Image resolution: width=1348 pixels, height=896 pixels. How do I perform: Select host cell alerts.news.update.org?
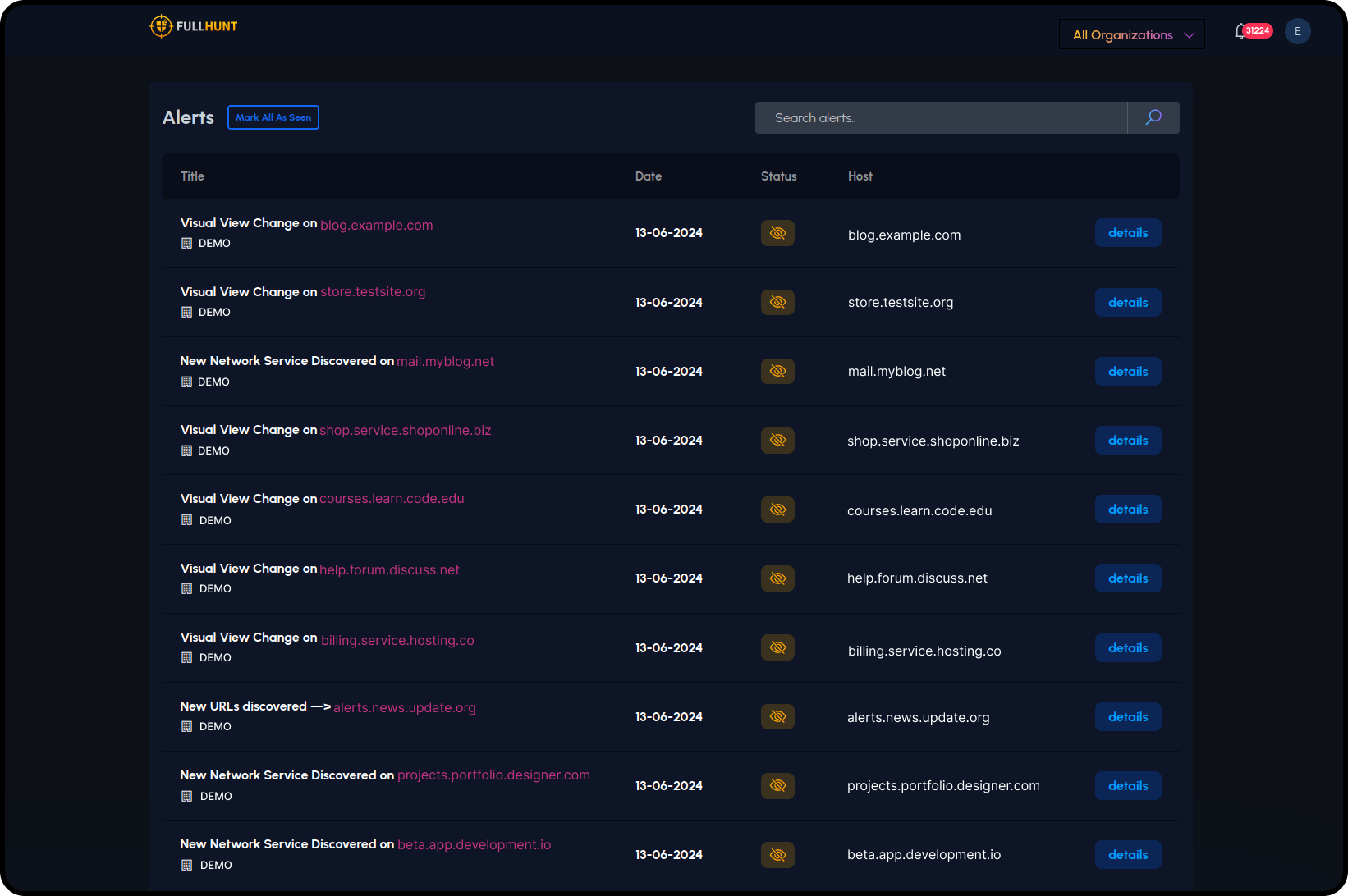919,718
